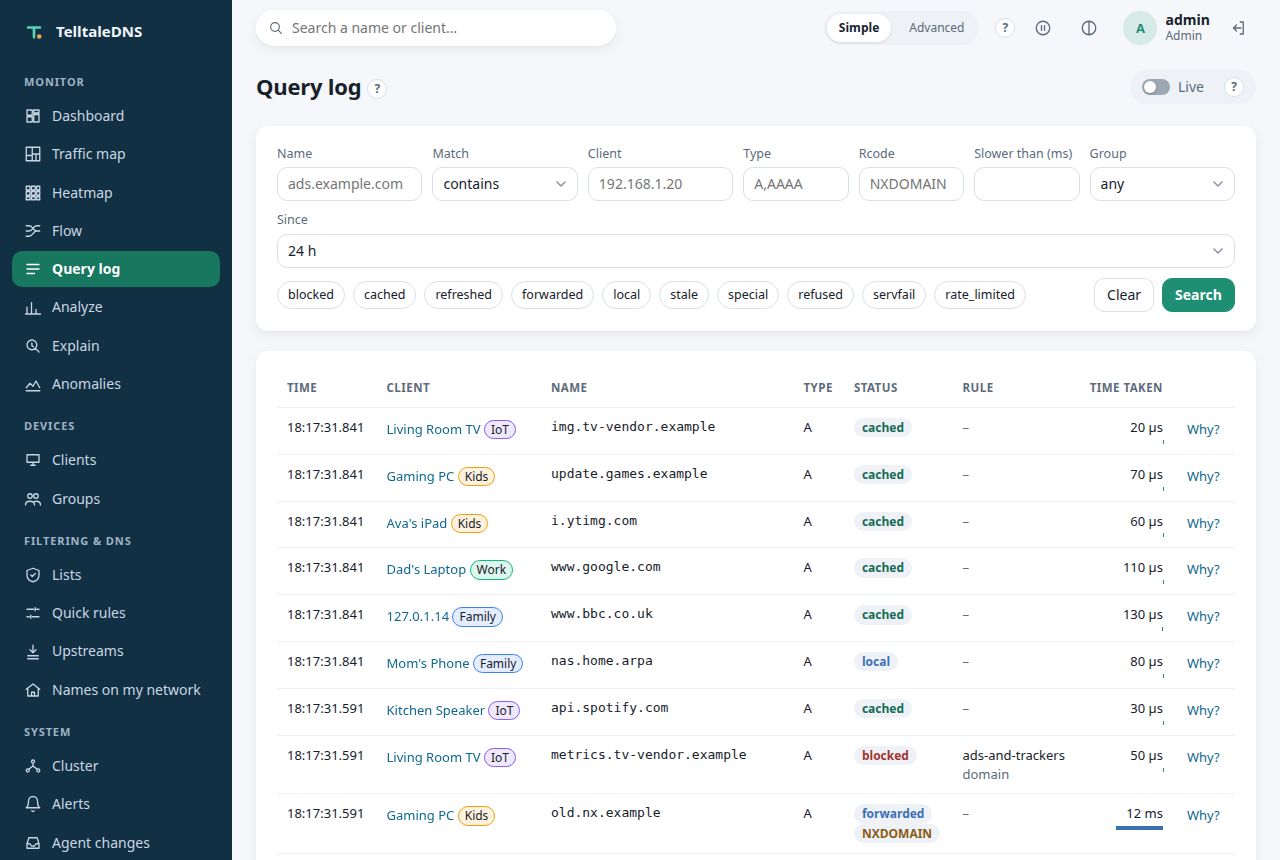Viewport: 1280px width, 860px height.
Task: Open the Match contains dropdown
Action: click(505, 184)
